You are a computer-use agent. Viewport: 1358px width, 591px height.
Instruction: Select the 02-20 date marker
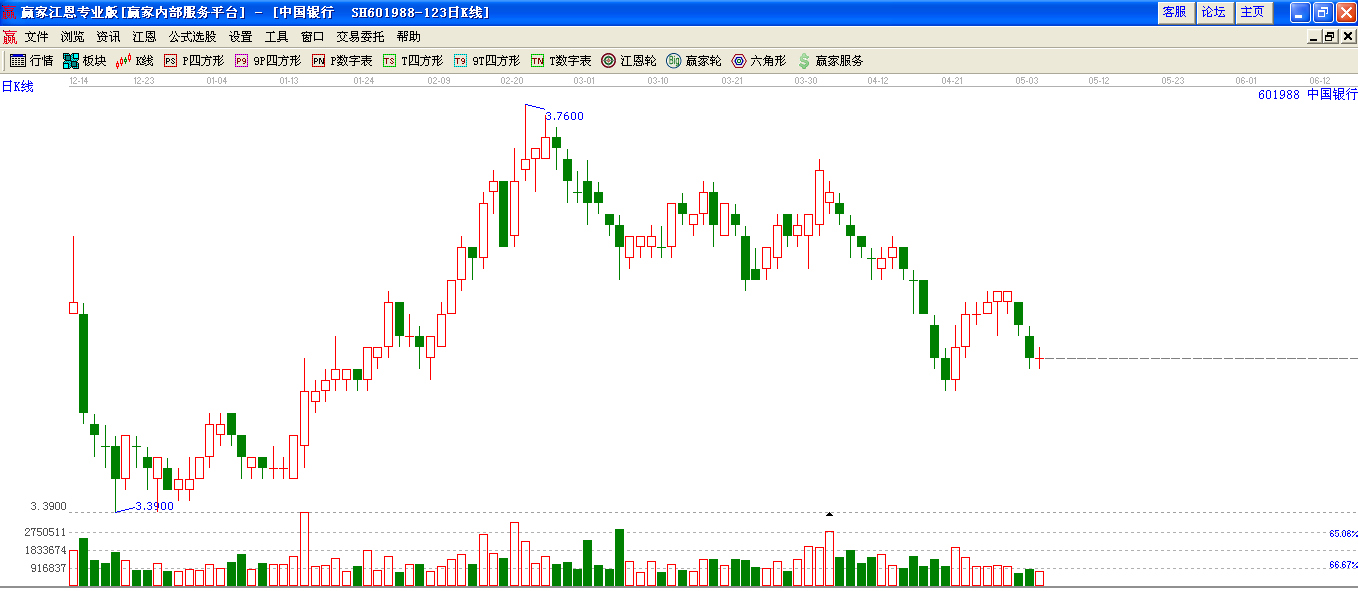click(512, 80)
